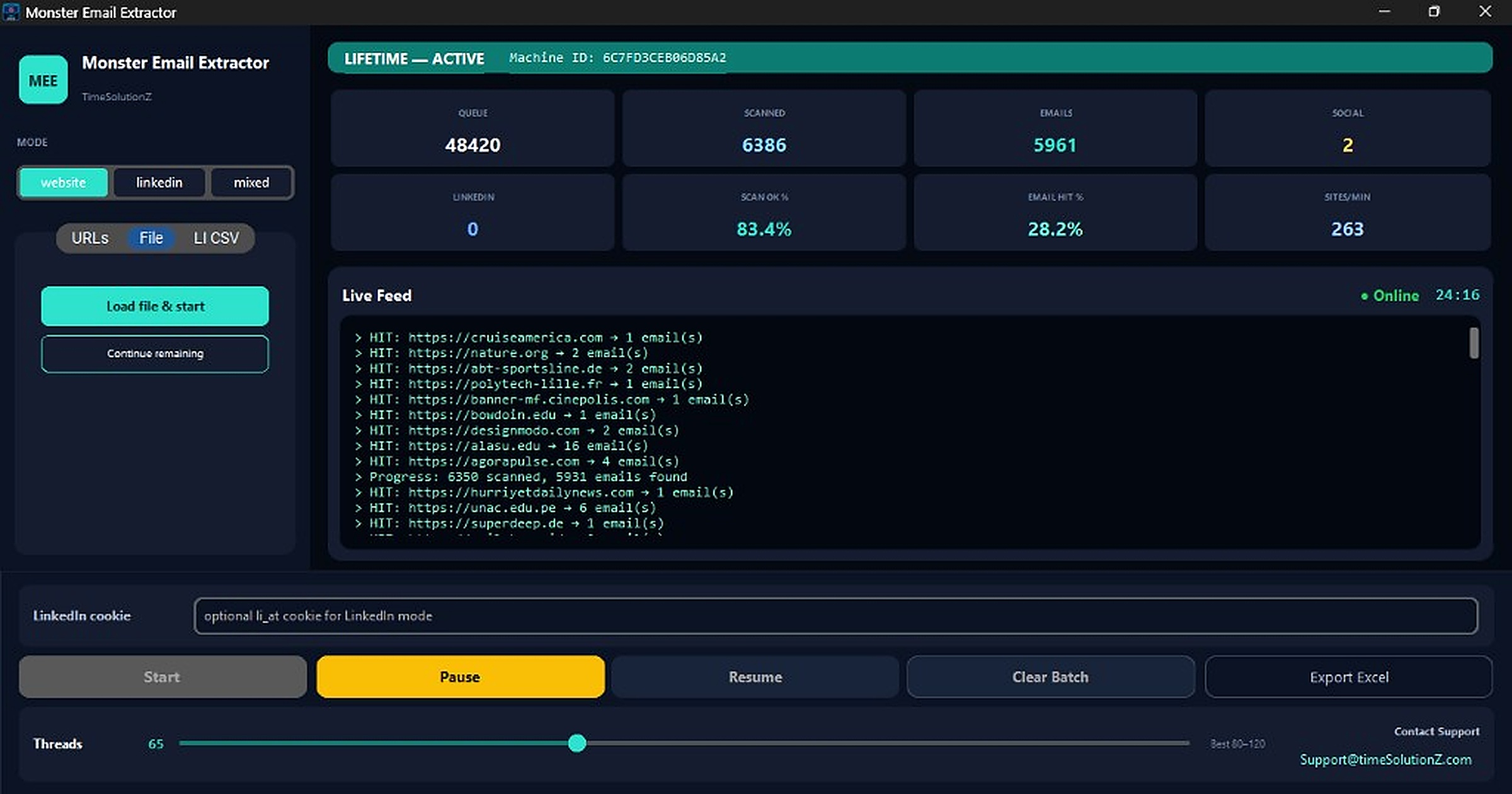Close the Monster Email Extractor window
The width and height of the screenshot is (1512, 794).
coord(1485,12)
